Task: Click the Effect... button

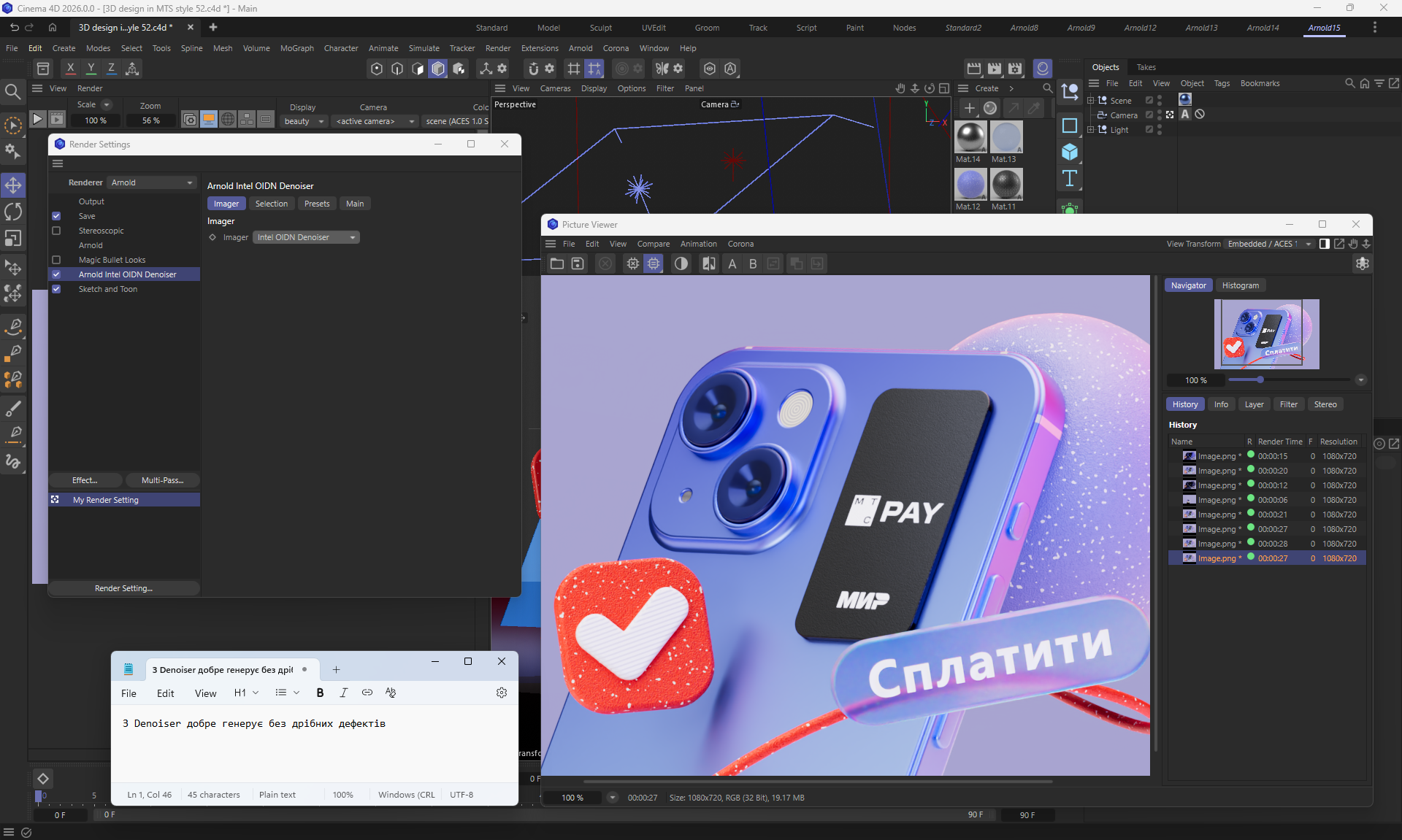Action: coord(85,480)
